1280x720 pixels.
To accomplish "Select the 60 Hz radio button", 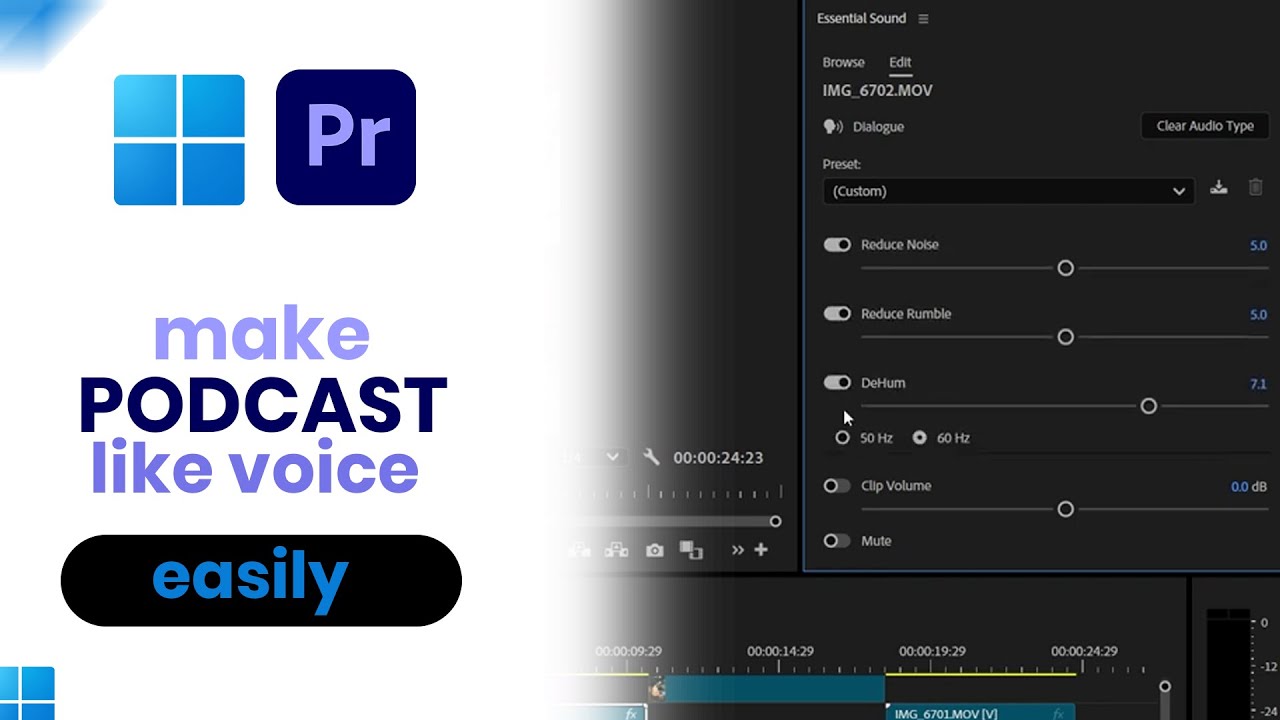I will 919,438.
